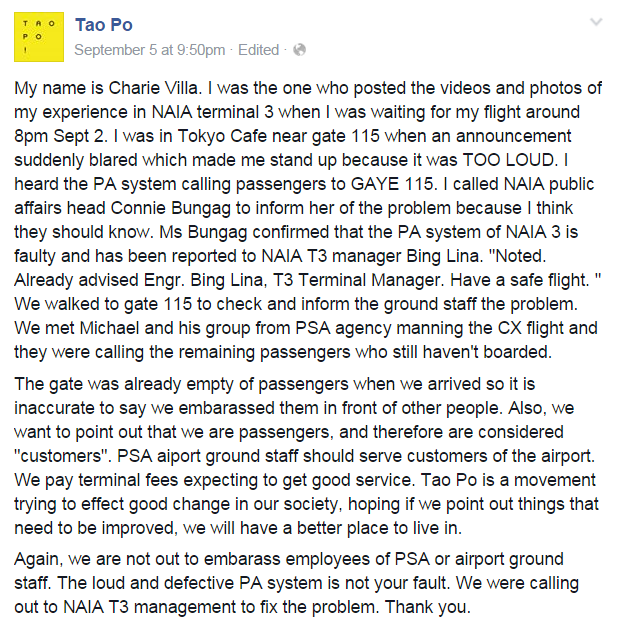Click the yellow Tao Po profile picture
Screen dimensions: 617x625
39,37
